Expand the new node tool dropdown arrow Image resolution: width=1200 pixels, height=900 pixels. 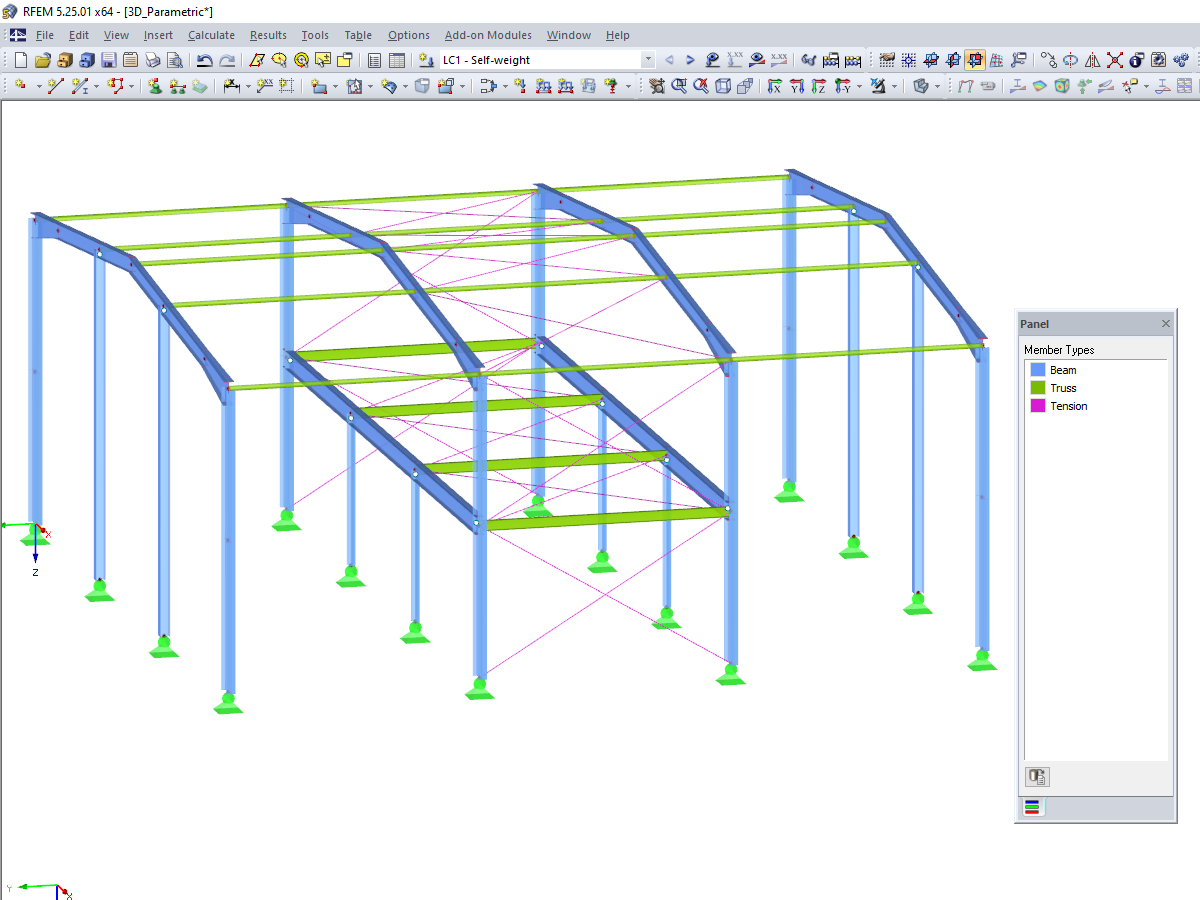click(x=38, y=86)
